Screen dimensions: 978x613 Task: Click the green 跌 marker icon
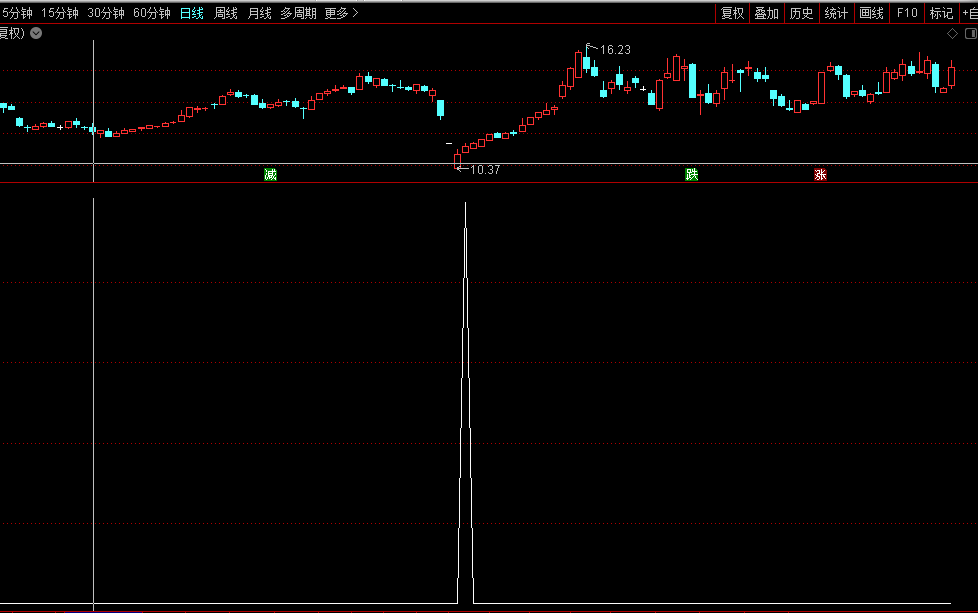click(x=692, y=175)
